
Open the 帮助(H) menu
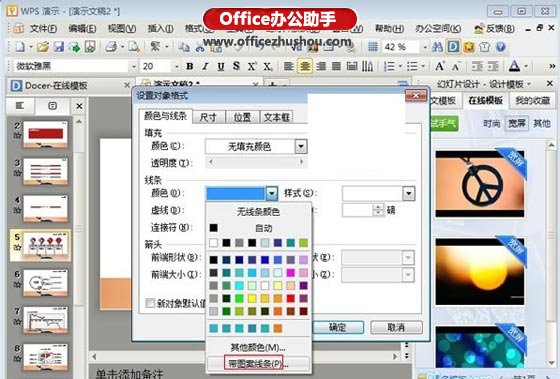click(389, 29)
